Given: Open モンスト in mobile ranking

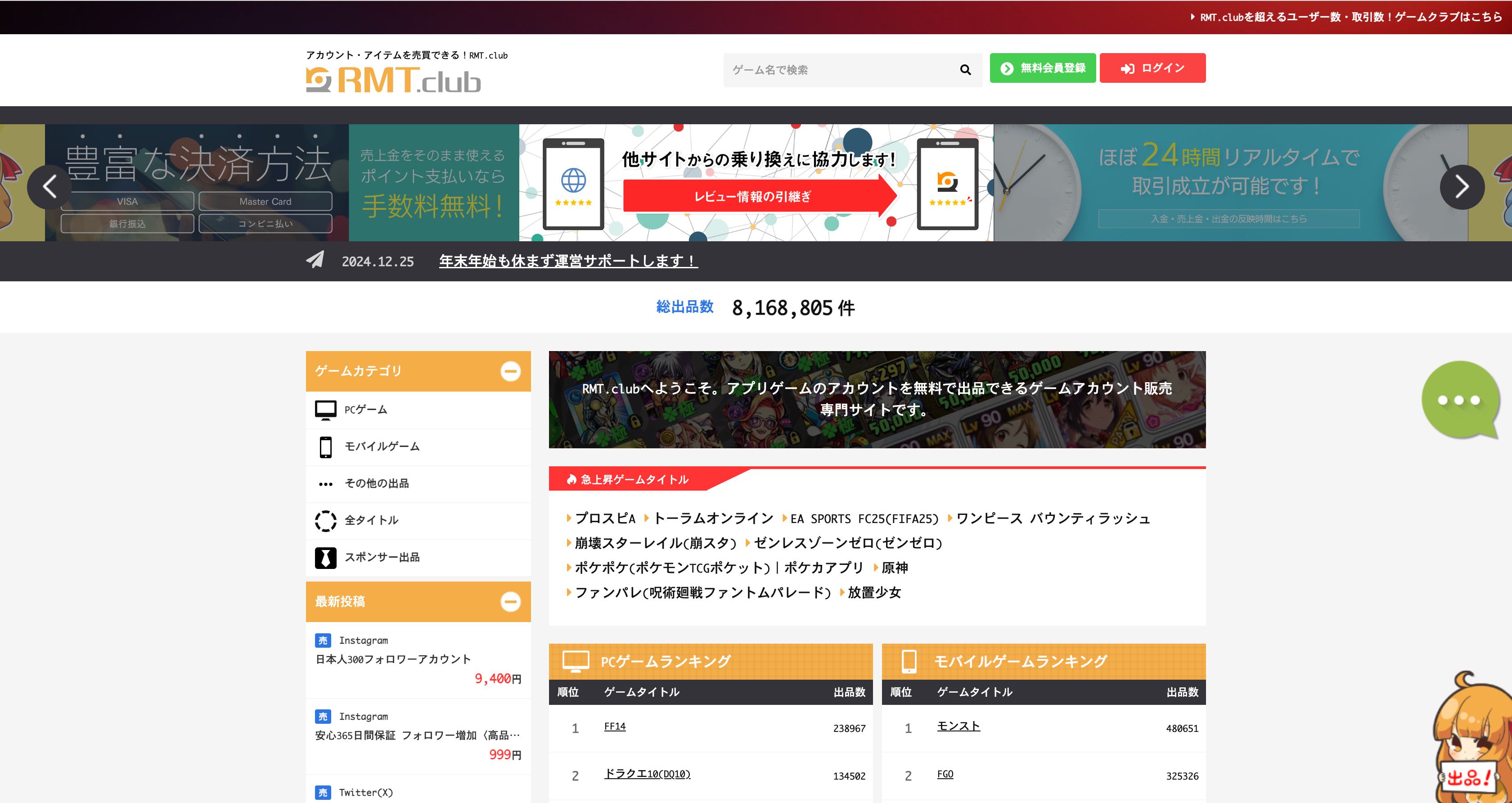Looking at the screenshot, I should pos(958,726).
